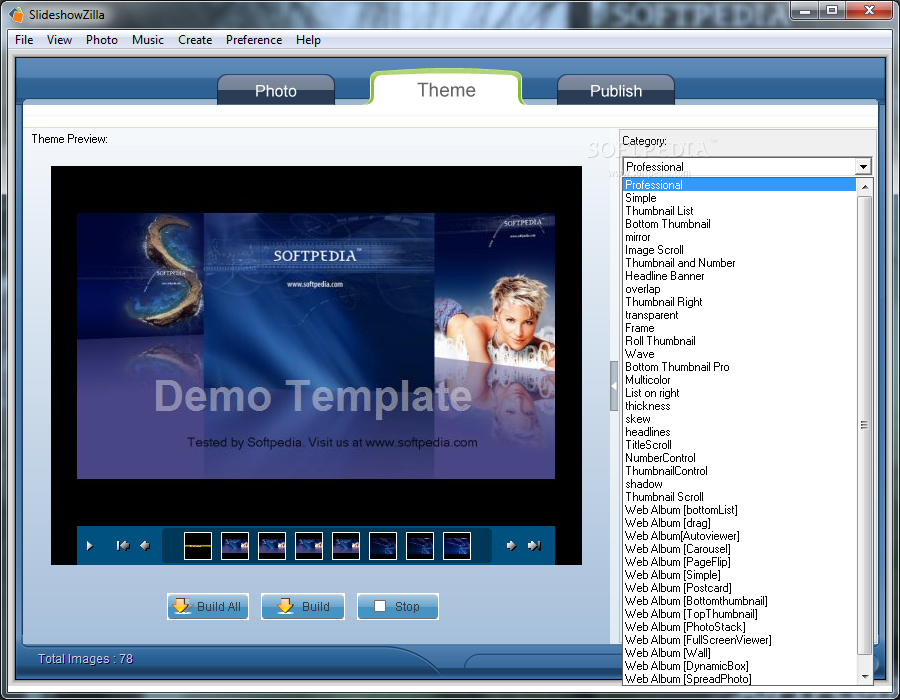Click the play icon in preview controls
Screen dimensions: 900x700
(90, 546)
